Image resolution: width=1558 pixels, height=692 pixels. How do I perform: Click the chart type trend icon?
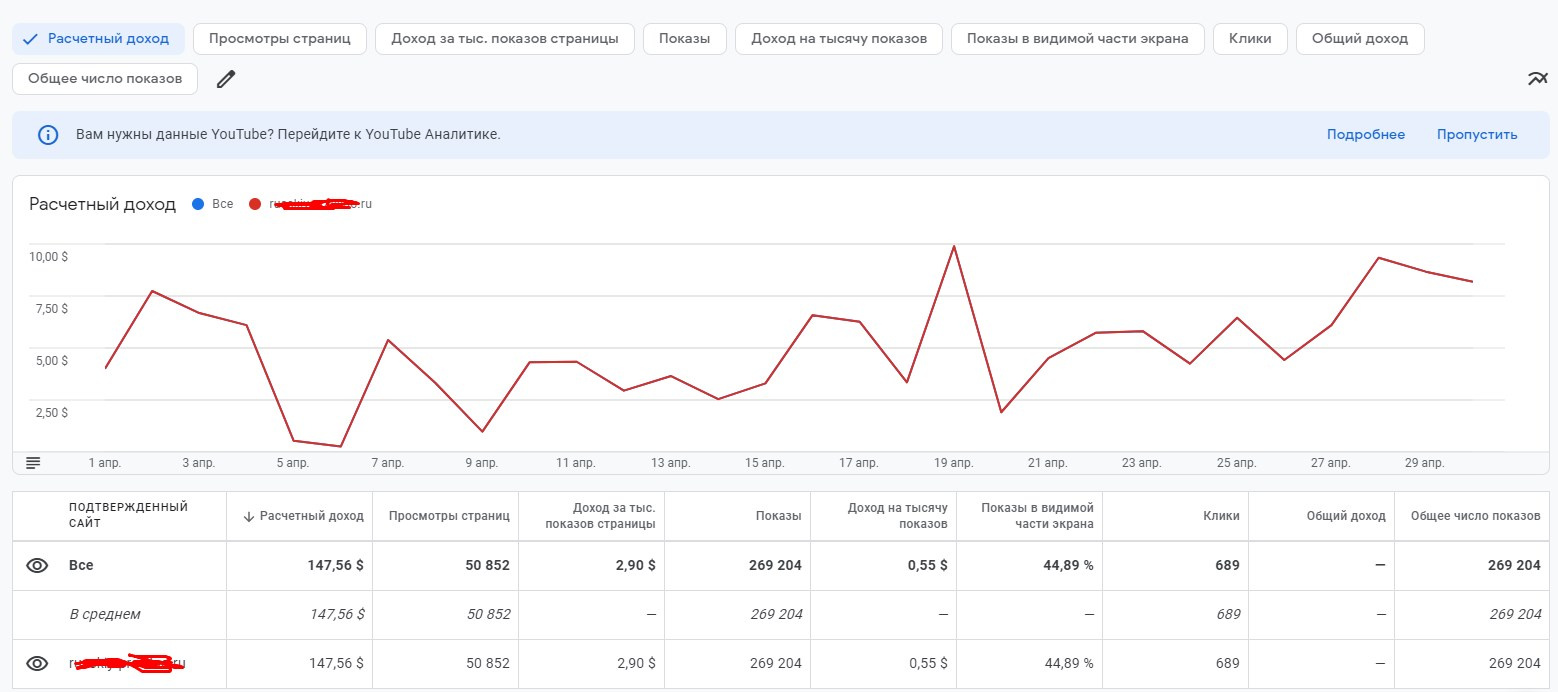1537,79
